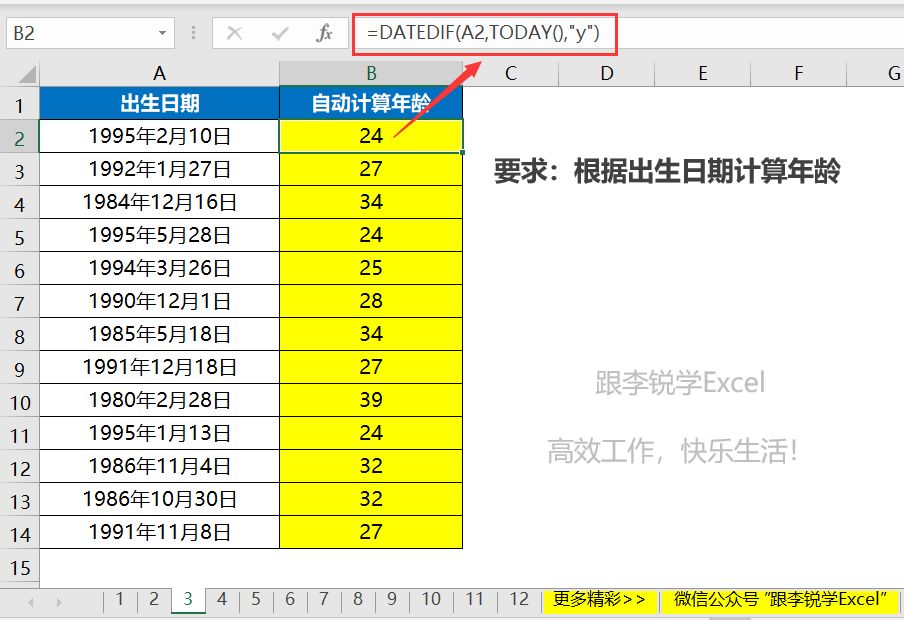Click the Enter checkmark icon in formula bar
The image size is (904, 620).
click(x=280, y=34)
